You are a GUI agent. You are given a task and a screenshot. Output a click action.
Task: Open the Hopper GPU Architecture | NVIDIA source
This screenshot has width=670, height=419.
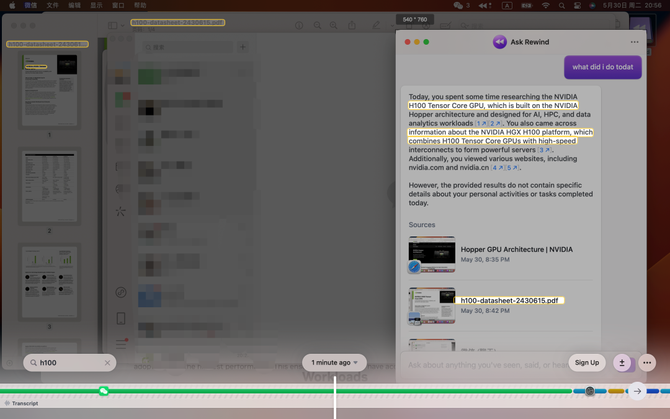pos(500,255)
